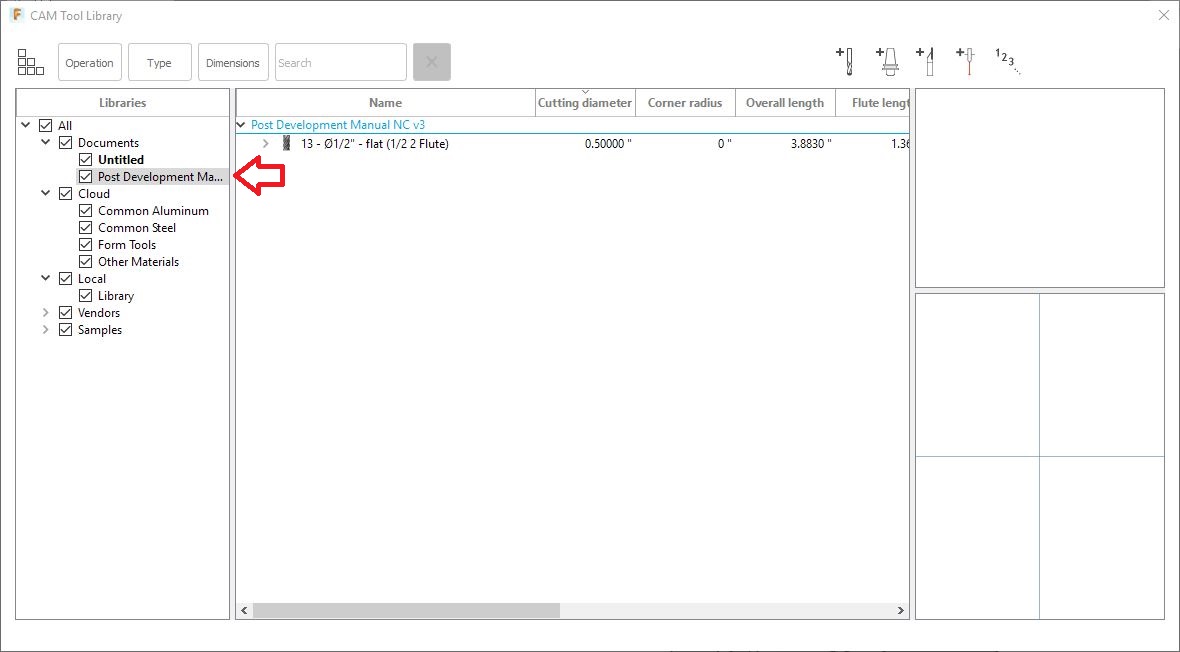Click inside the Search field
This screenshot has width=1180, height=652.
tap(340, 61)
